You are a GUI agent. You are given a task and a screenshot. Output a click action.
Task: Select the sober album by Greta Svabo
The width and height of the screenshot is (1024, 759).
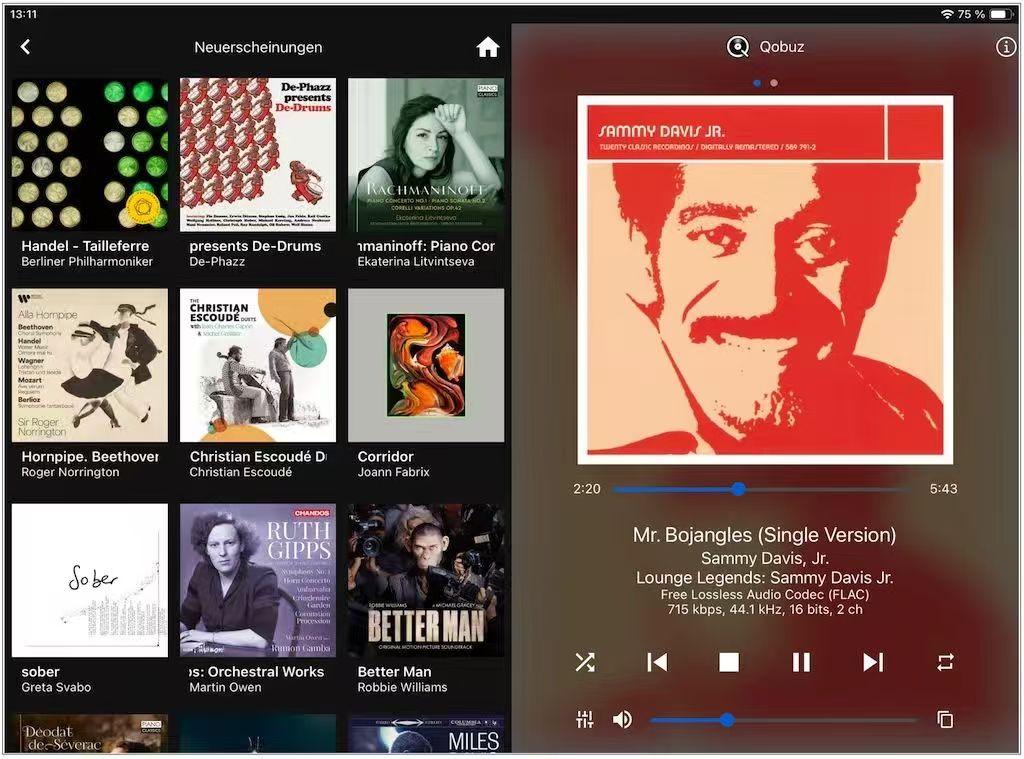click(90, 580)
